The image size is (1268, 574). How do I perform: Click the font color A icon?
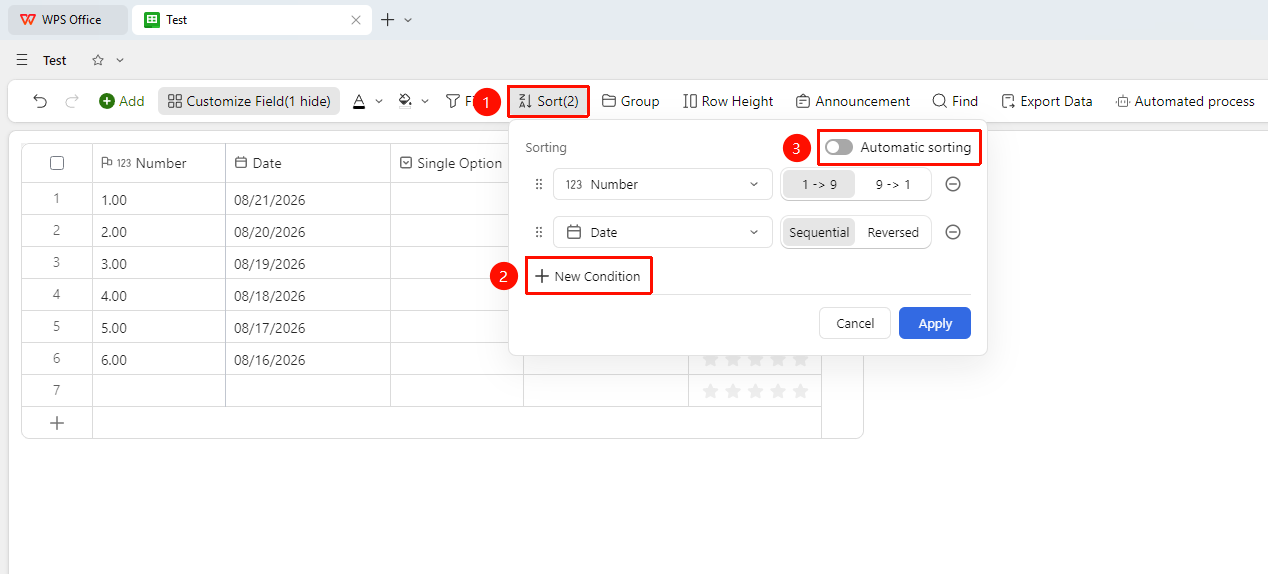coord(359,101)
